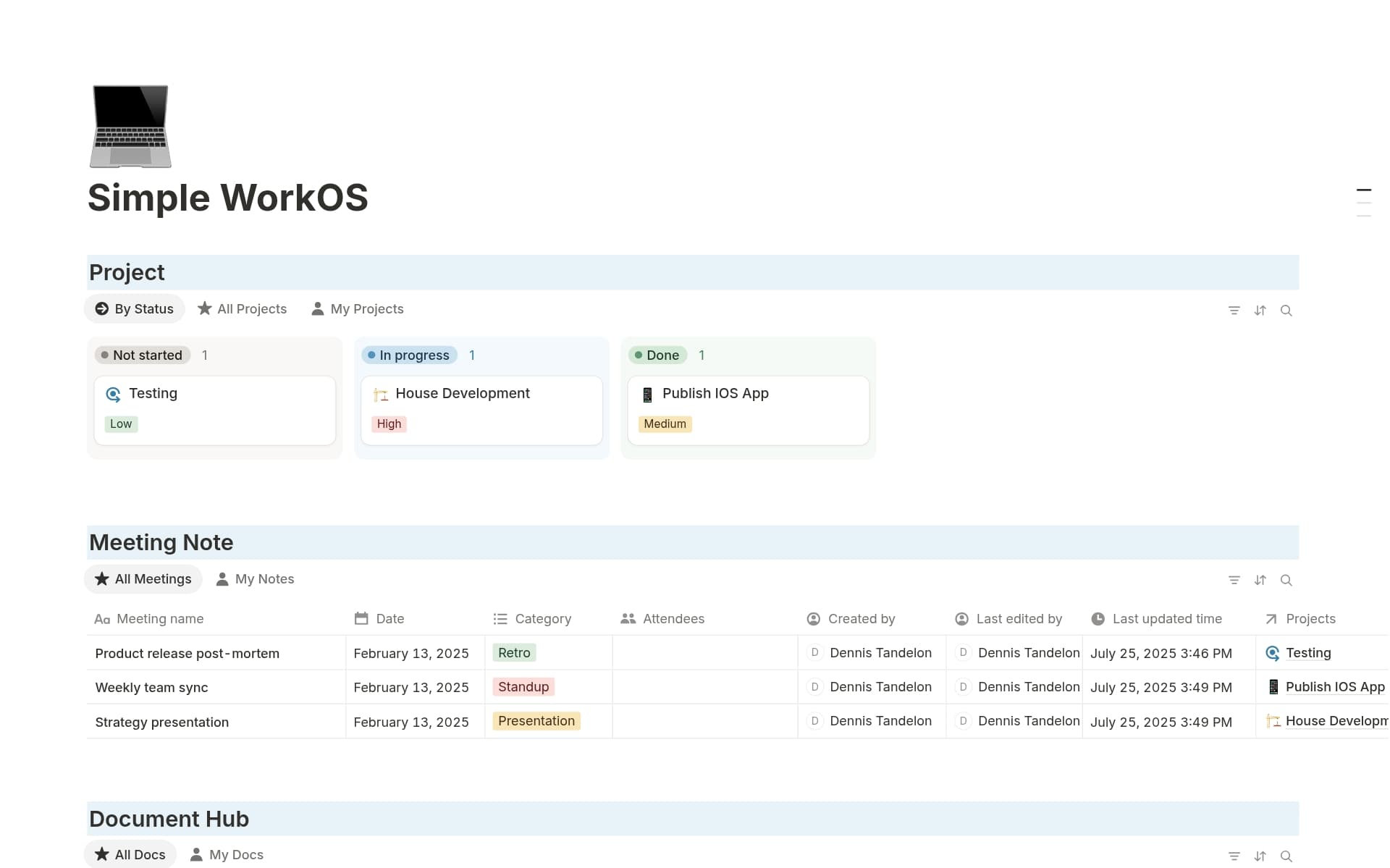Click the sort icon in Project section
1390x868 pixels.
[x=1260, y=310]
